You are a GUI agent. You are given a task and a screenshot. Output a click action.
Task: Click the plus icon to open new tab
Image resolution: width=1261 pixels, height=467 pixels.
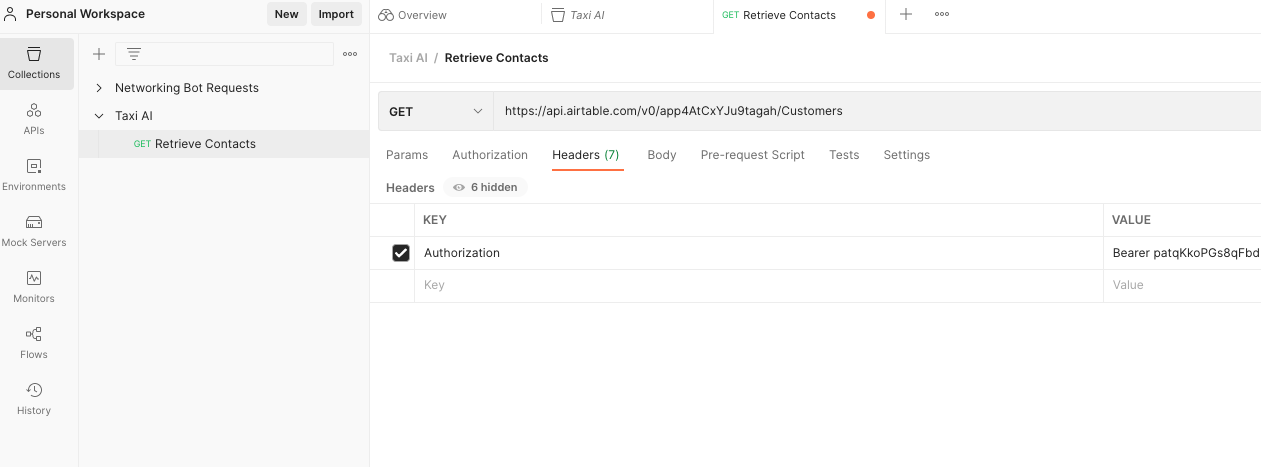coord(906,14)
